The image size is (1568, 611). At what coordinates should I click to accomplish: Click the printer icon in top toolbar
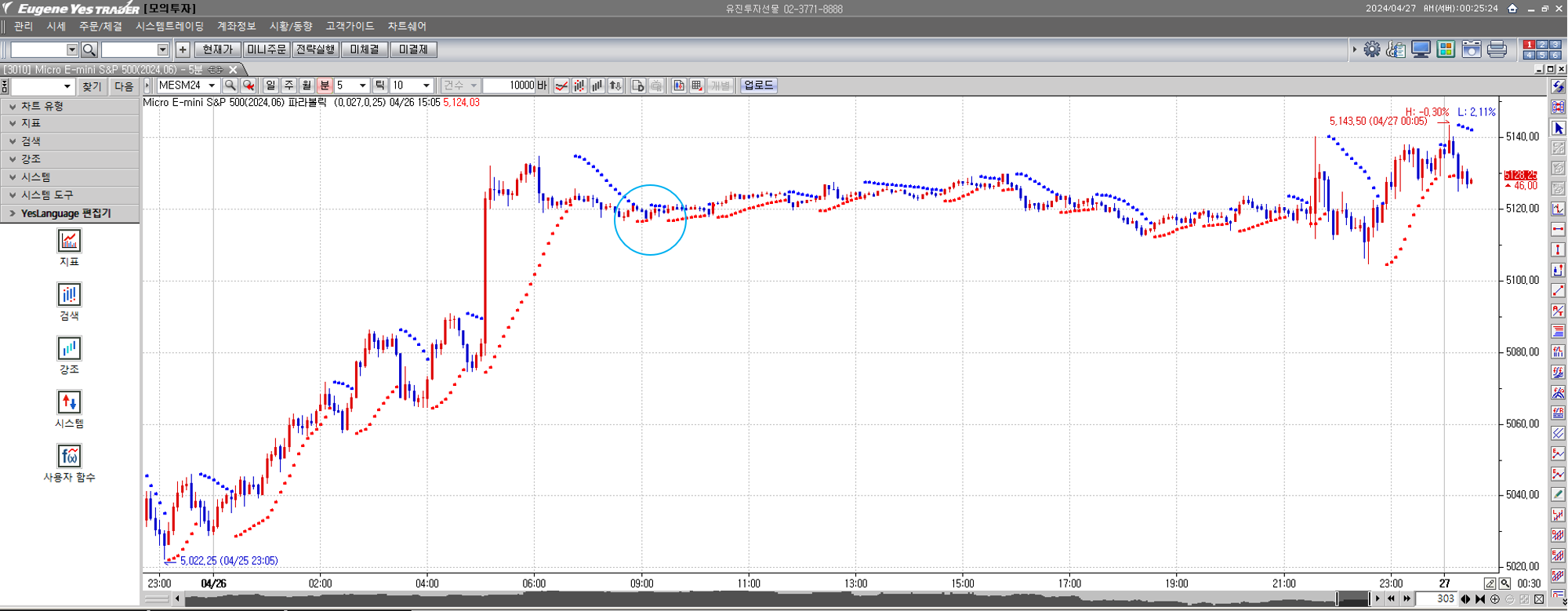click(x=1497, y=49)
